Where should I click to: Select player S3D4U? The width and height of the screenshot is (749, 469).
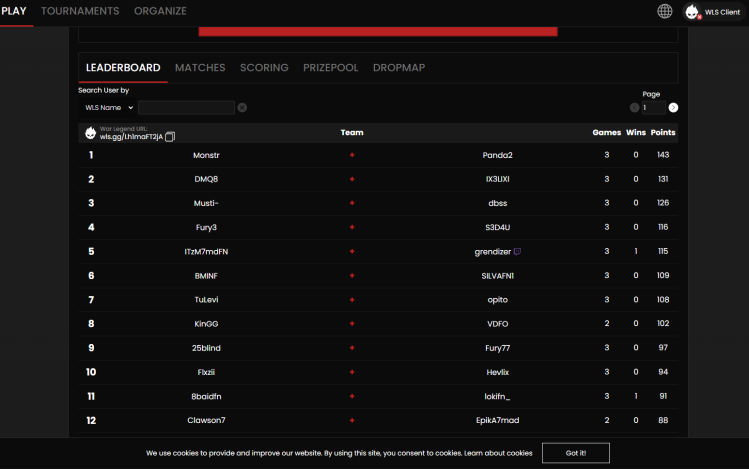497,227
